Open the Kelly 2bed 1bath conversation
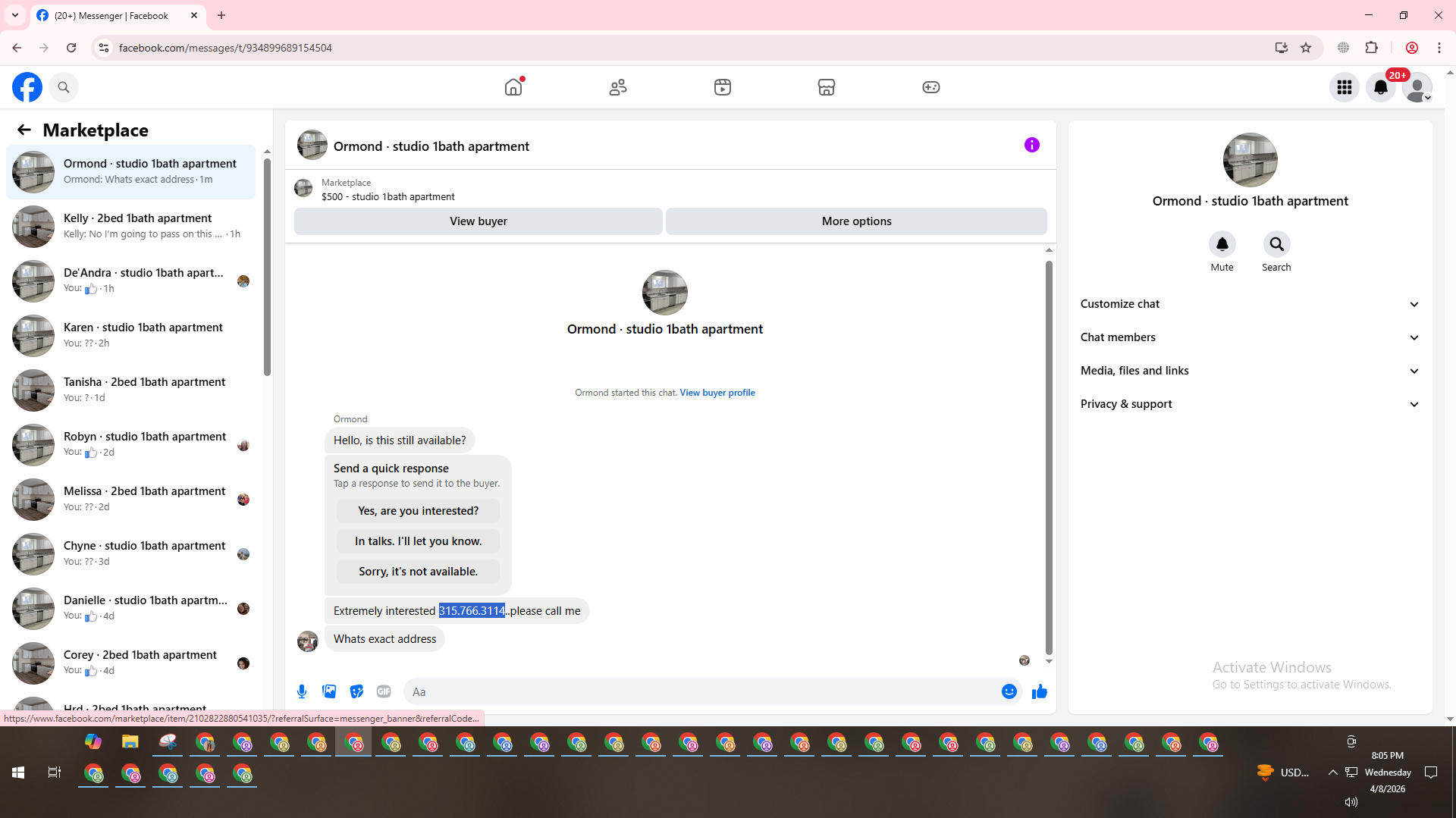Screen dimensions: 1456x818 click(131, 227)
